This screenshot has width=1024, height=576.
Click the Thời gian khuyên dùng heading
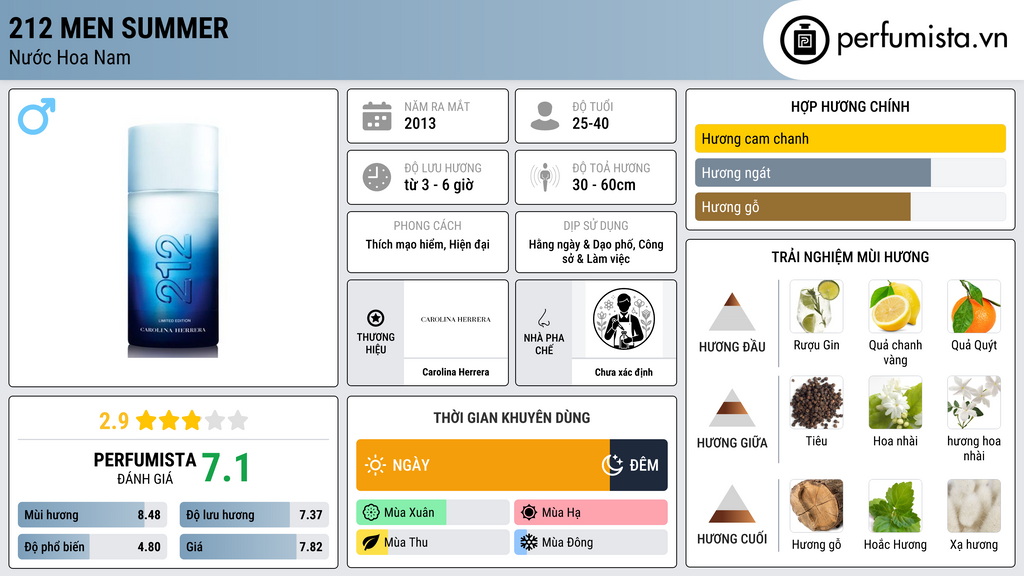click(x=512, y=418)
